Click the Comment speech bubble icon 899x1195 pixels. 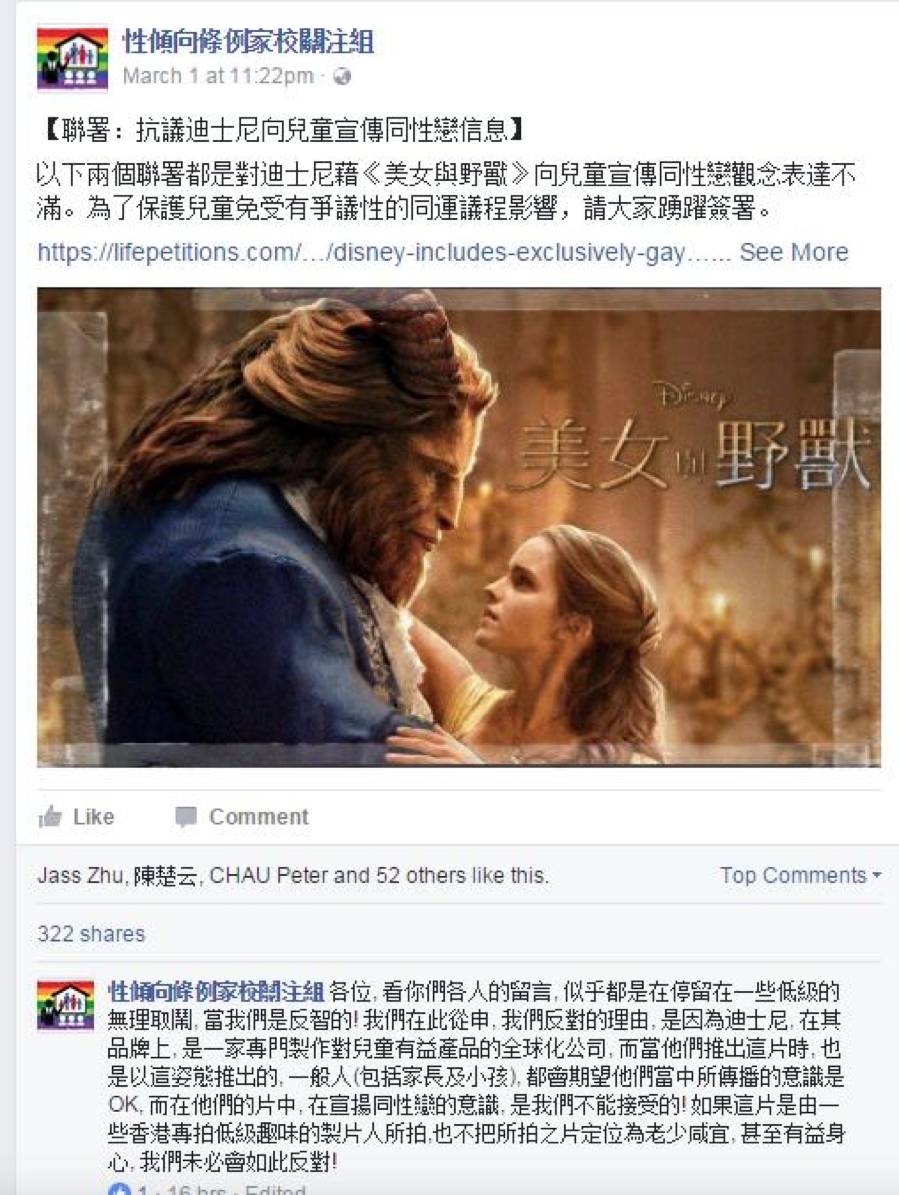tap(185, 817)
